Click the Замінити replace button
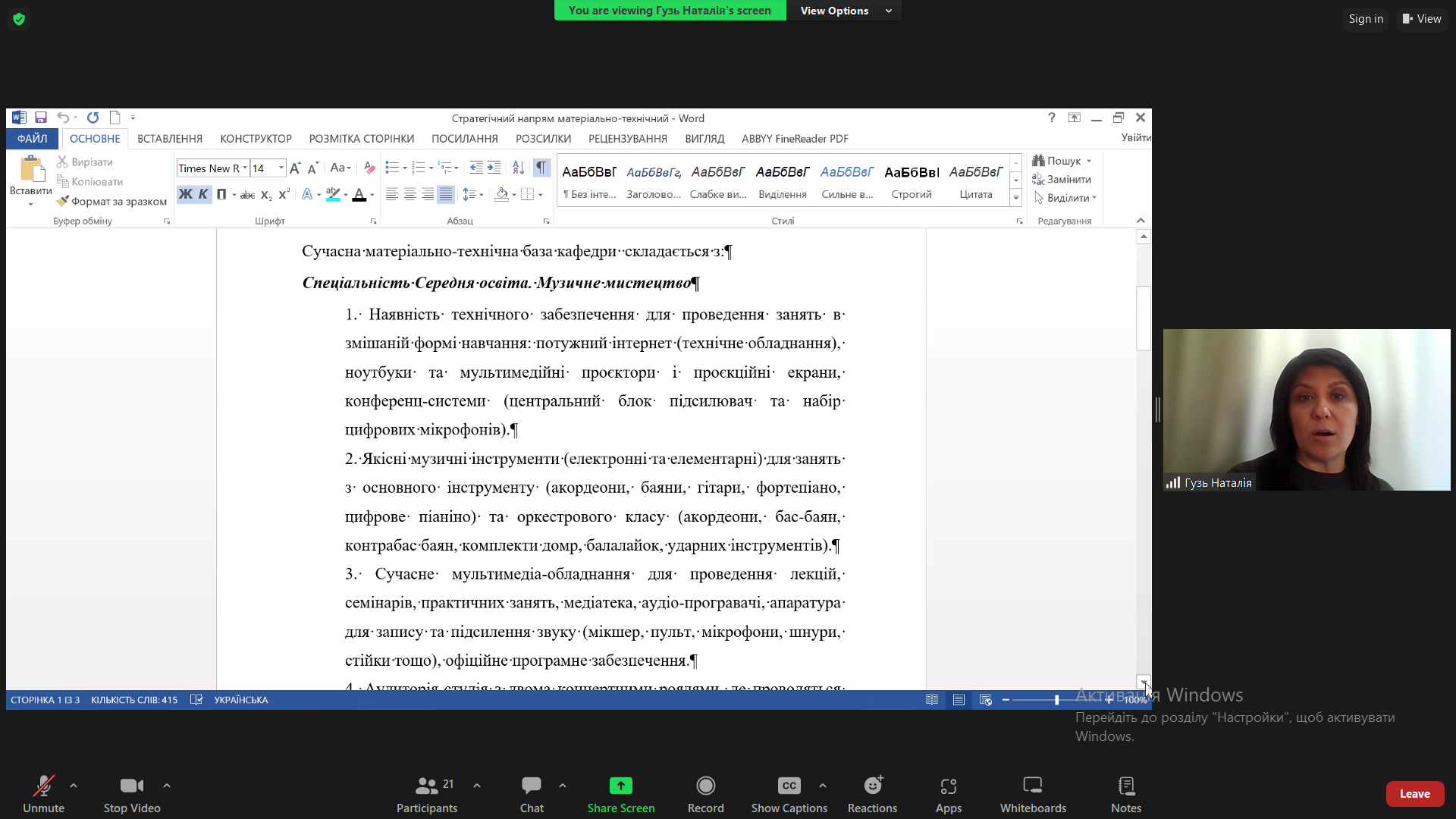The image size is (1456, 819). click(1062, 180)
